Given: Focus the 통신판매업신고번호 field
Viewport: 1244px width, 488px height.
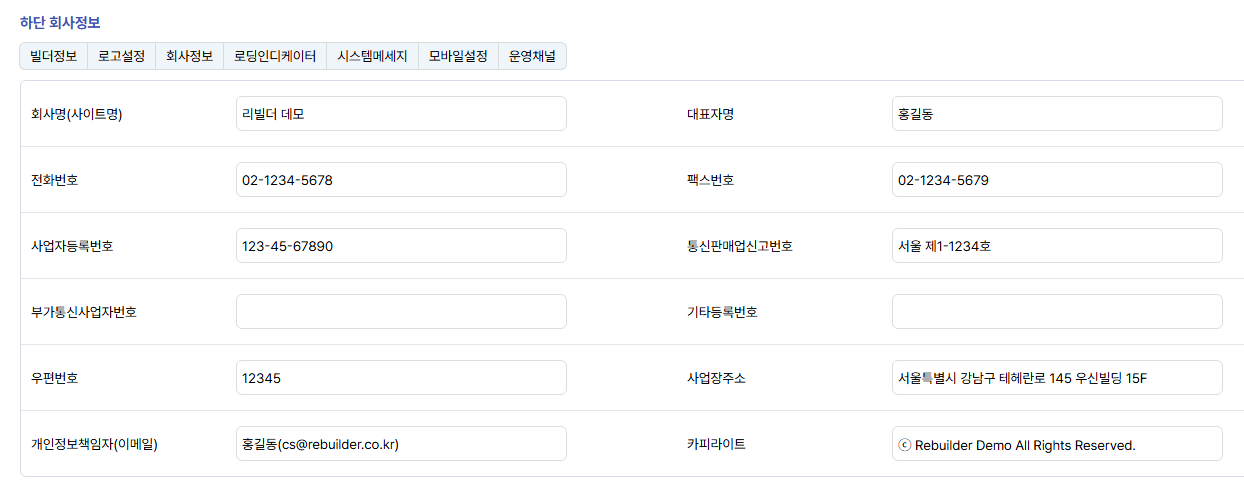Looking at the screenshot, I should (x=1057, y=246).
